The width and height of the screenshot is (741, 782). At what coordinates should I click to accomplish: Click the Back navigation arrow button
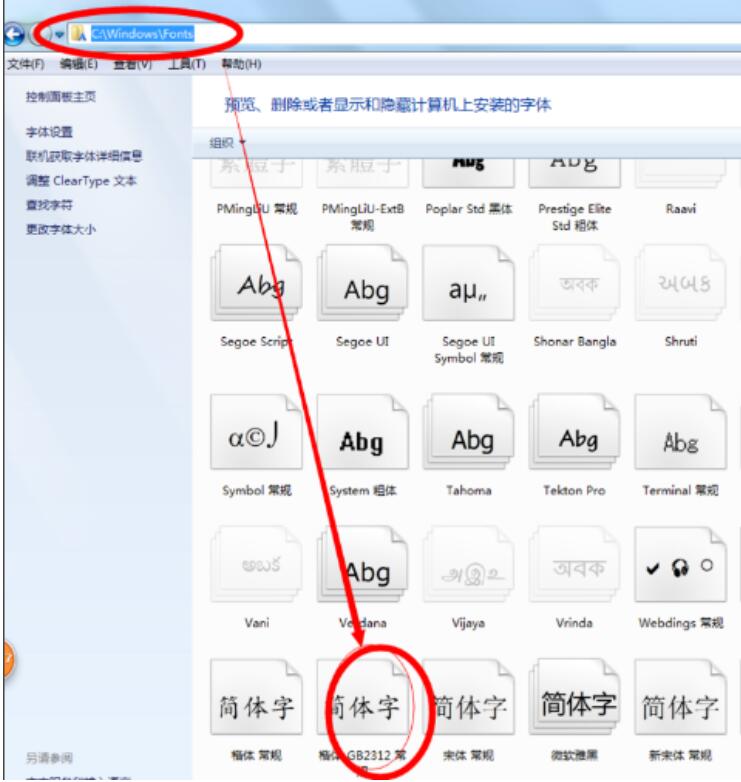[14, 34]
